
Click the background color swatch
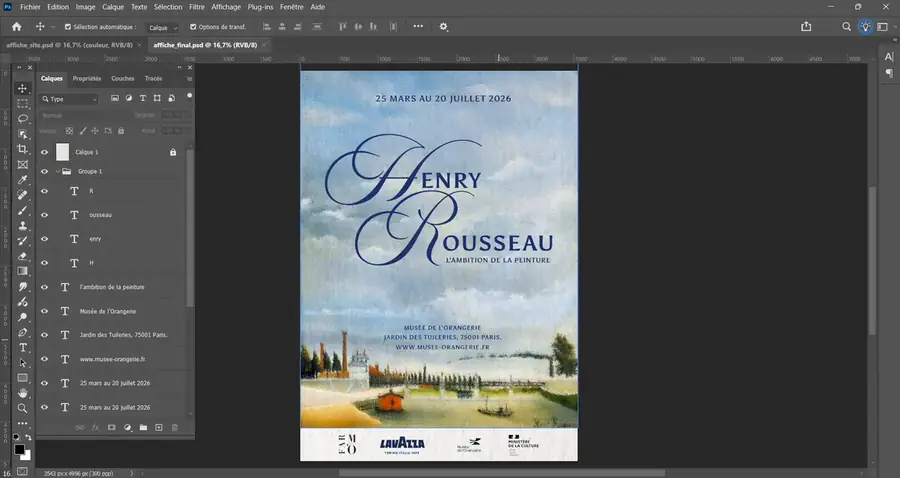(x=26, y=456)
